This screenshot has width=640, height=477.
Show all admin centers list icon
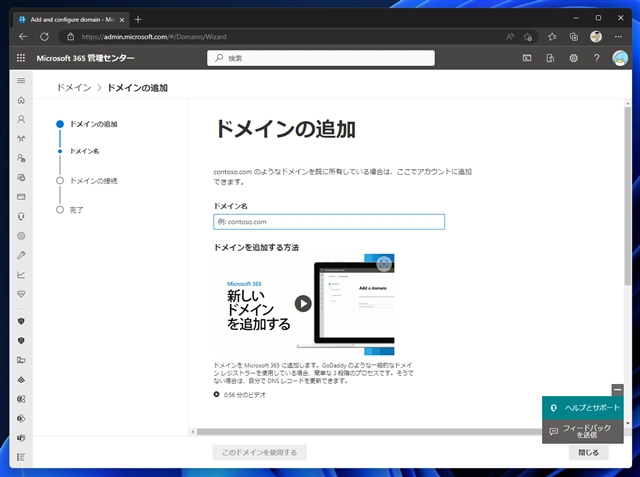(21, 457)
